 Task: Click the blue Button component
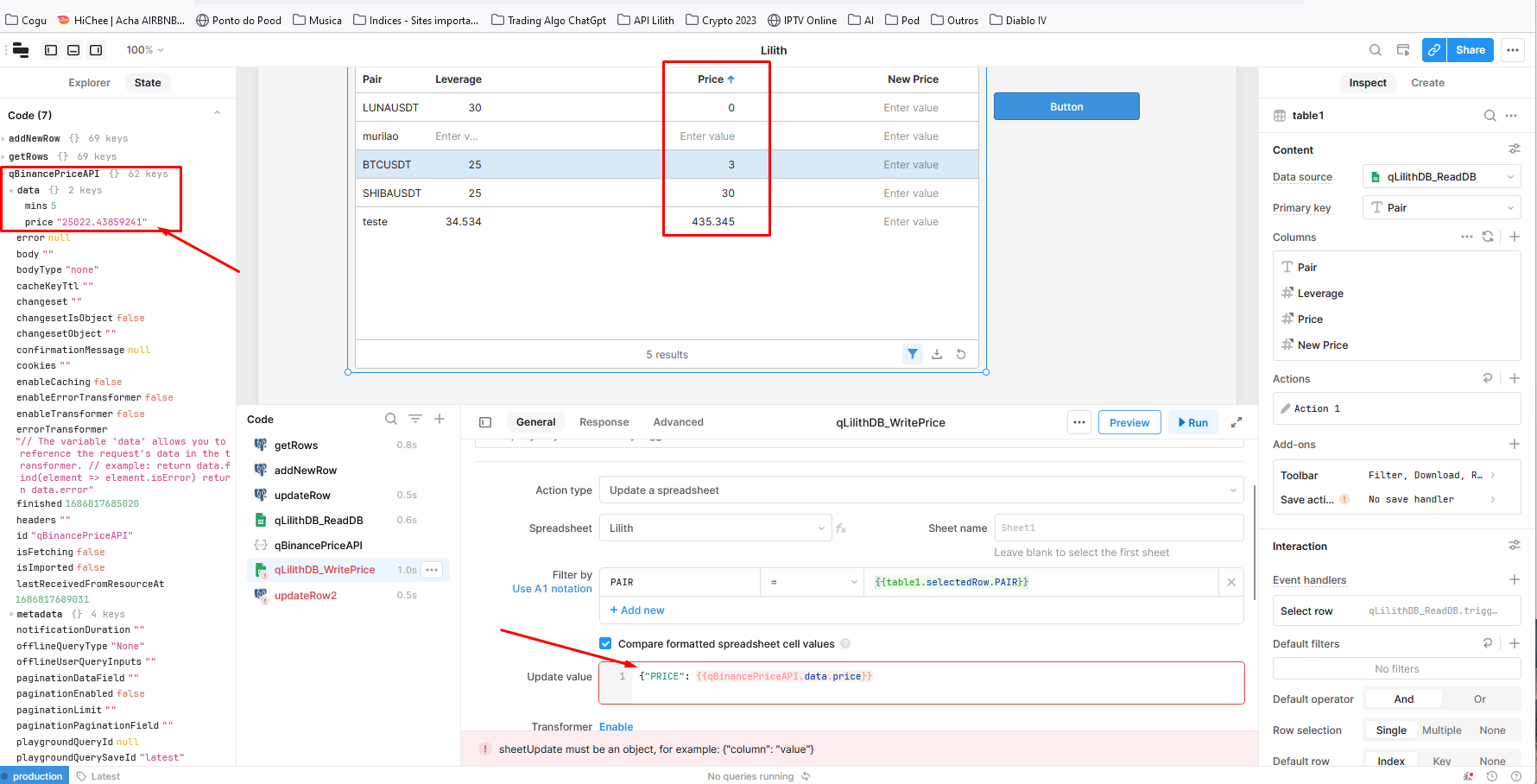pos(1066,106)
